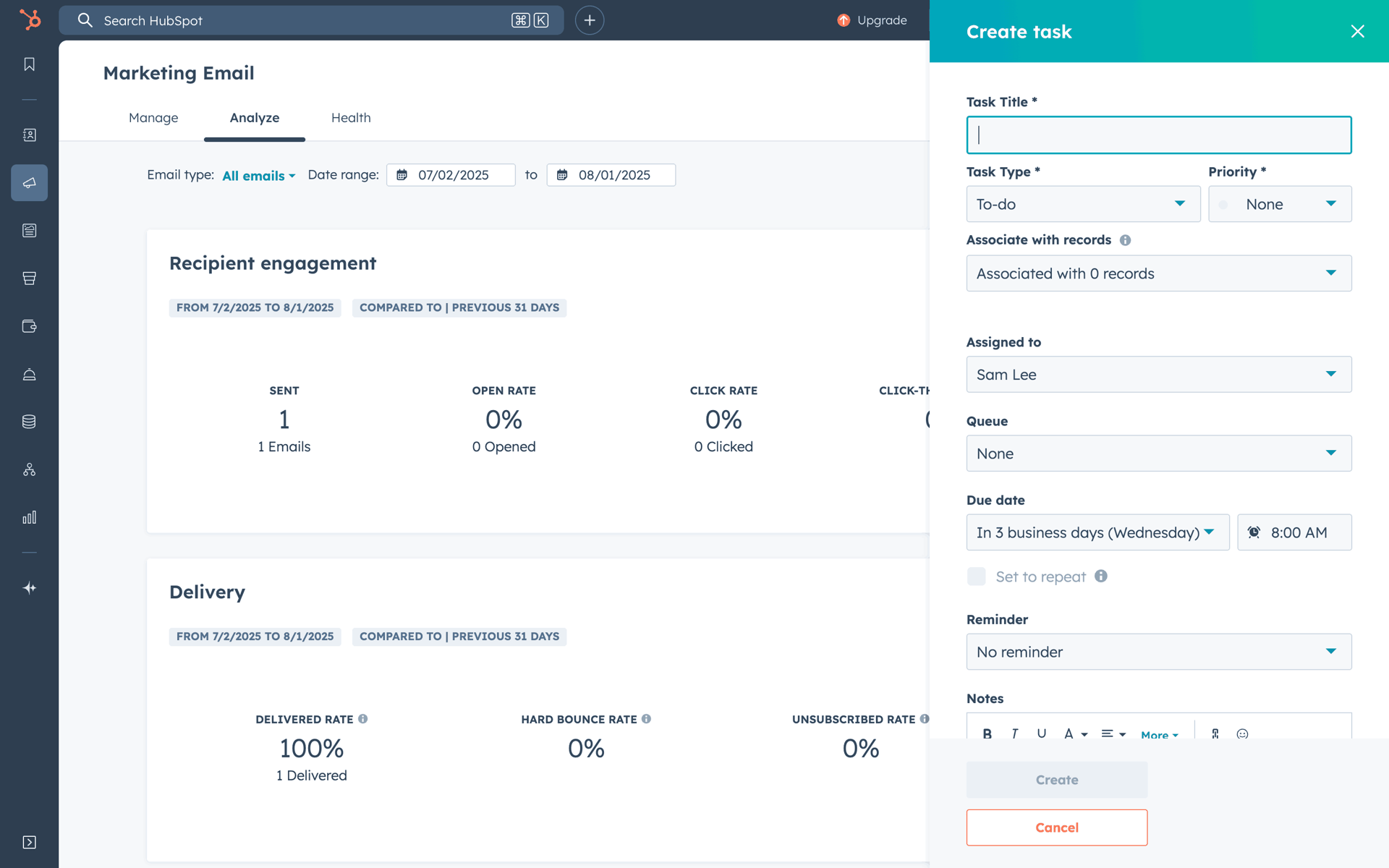Open the CRM contacts sidebar icon
The image size is (1389, 868).
tap(29, 135)
